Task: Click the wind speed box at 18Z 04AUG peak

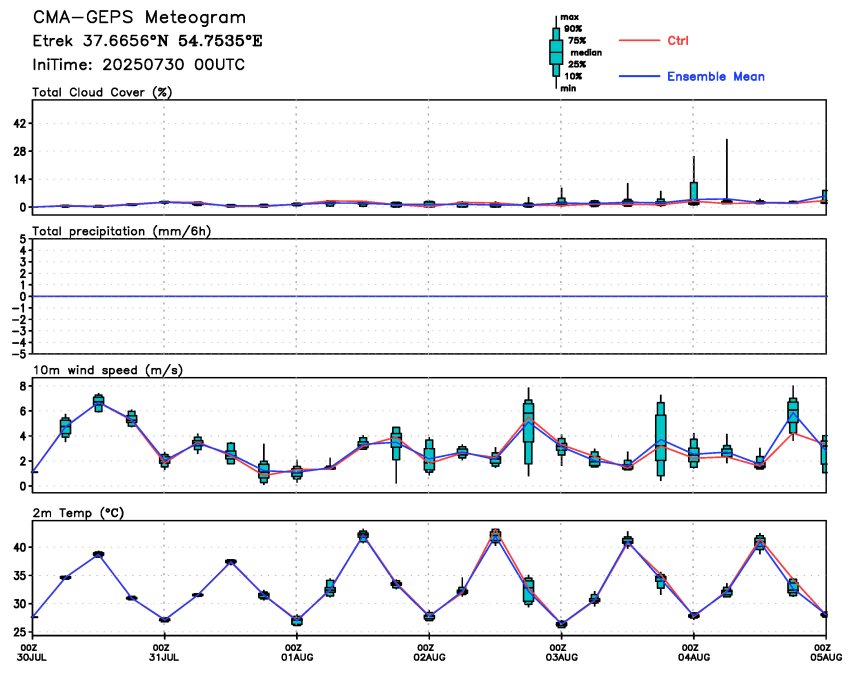Action: [793, 416]
